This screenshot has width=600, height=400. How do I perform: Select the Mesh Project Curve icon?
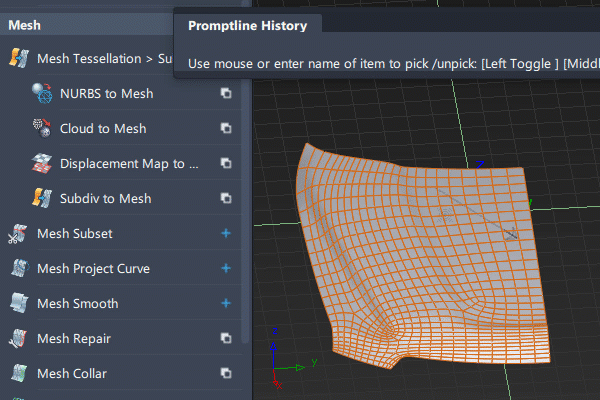click(19, 269)
